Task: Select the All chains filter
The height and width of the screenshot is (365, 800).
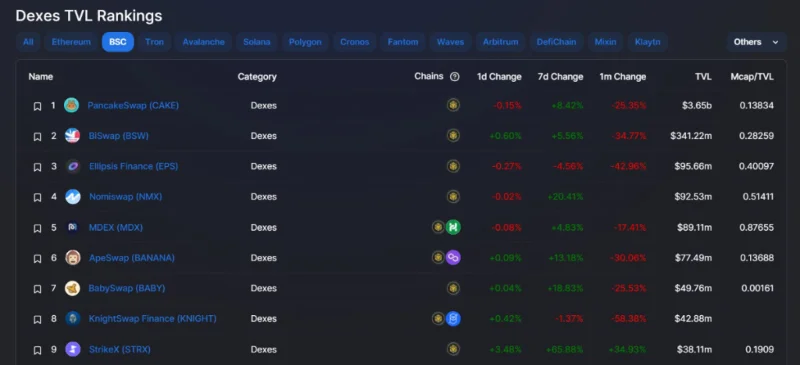Action: (x=28, y=42)
